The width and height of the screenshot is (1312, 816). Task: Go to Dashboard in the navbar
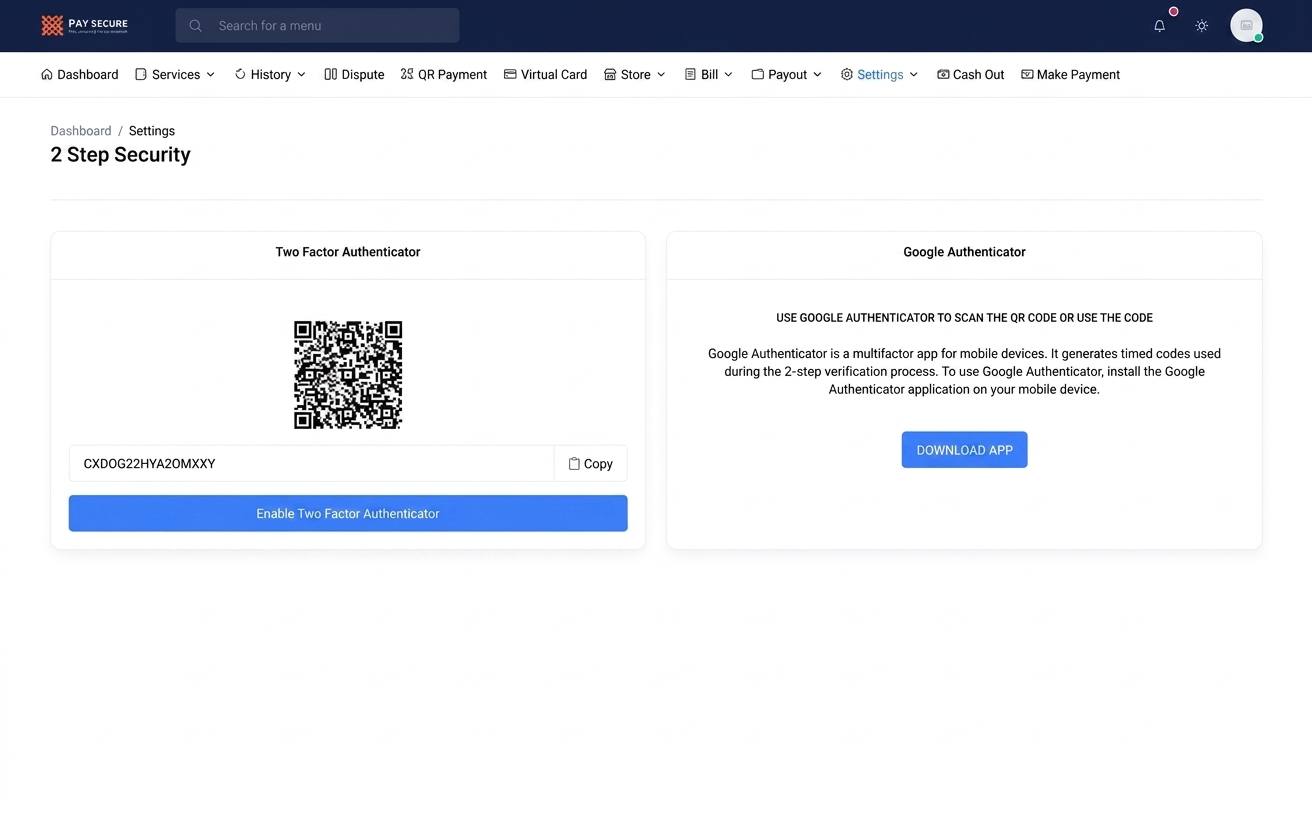pos(80,74)
